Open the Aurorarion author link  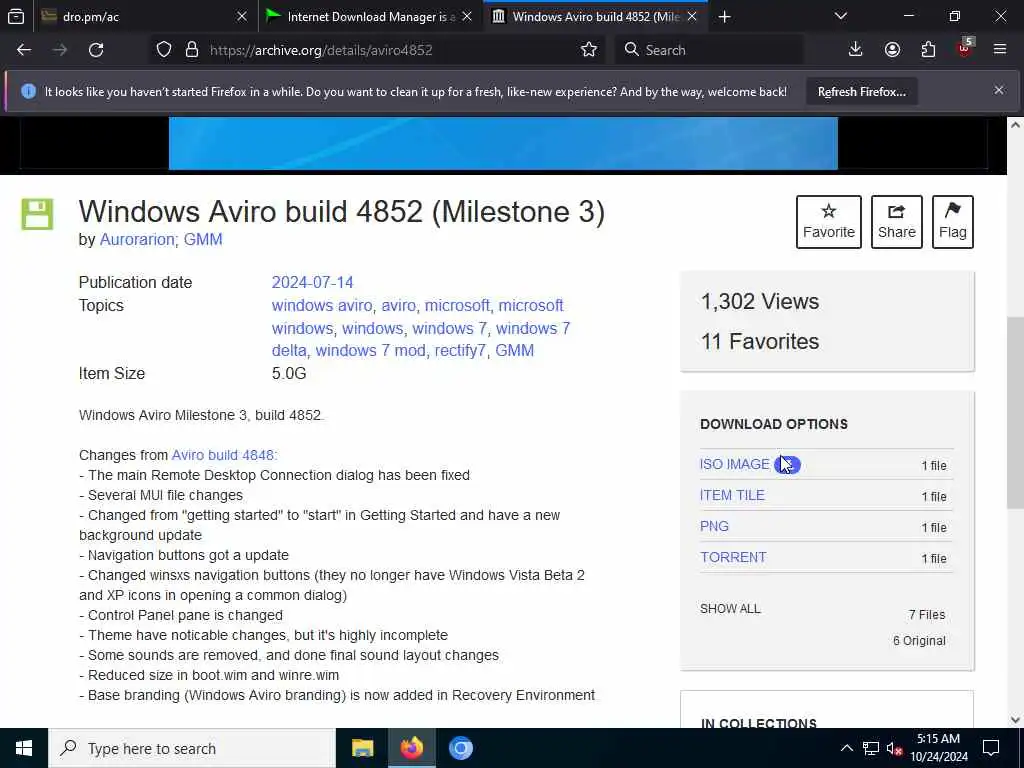pos(138,240)
